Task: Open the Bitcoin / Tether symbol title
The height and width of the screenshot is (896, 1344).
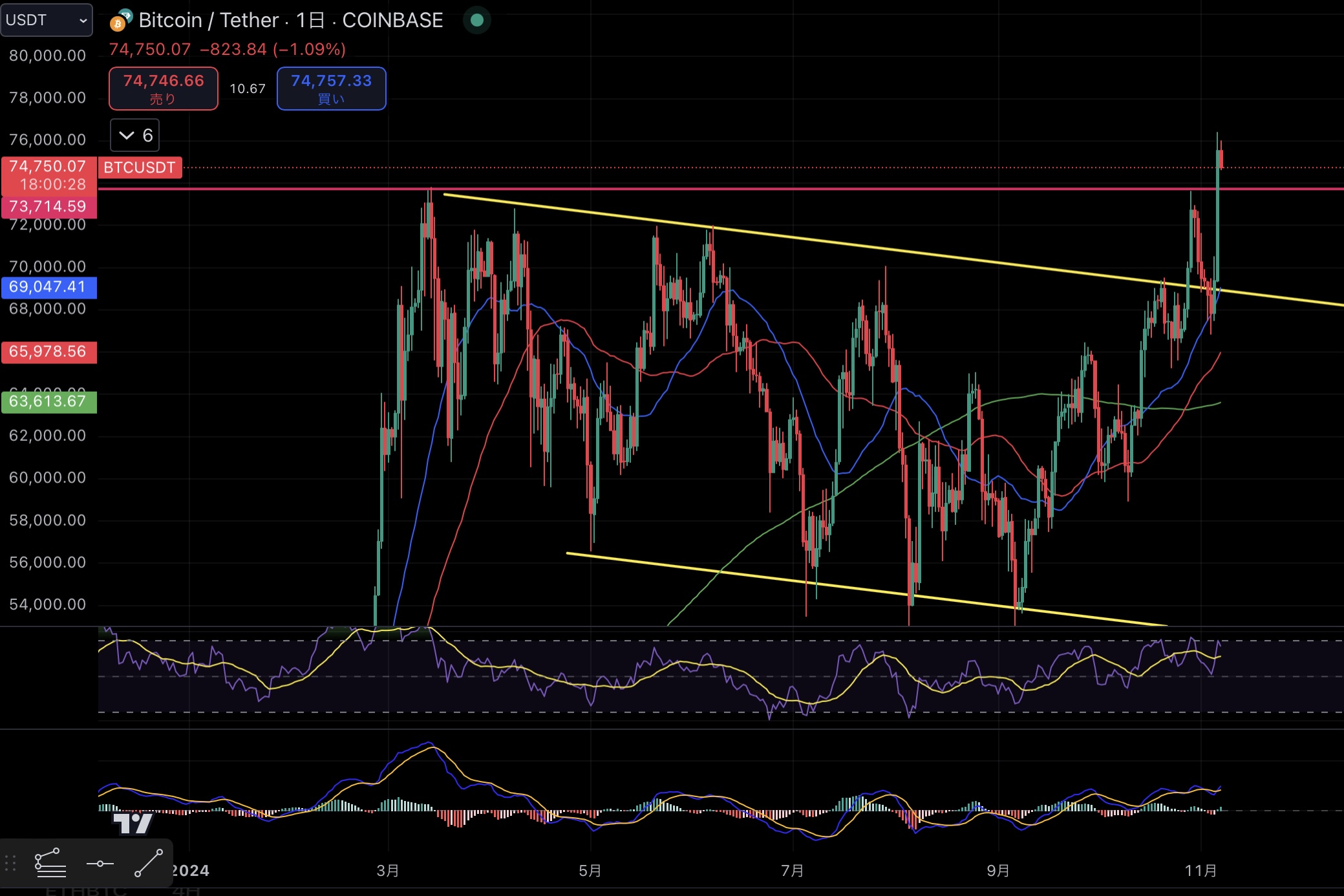Action: click(208, 21)
